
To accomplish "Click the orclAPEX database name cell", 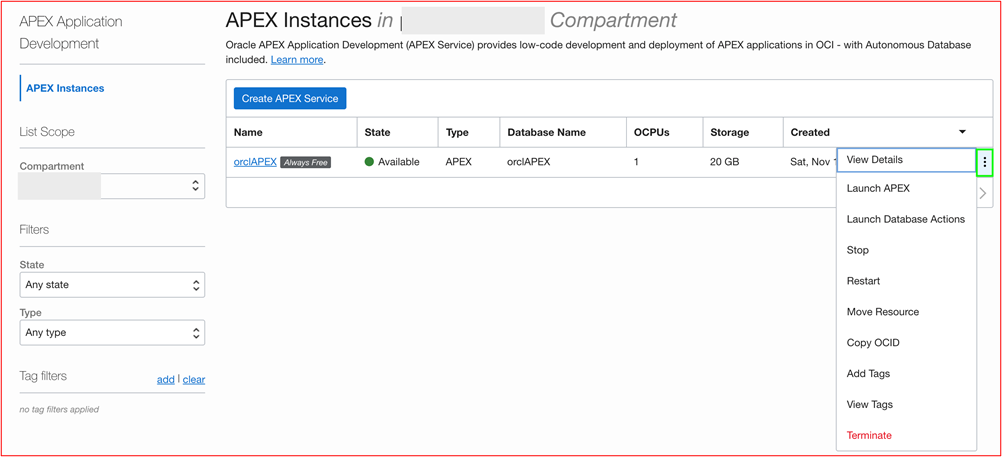I will (x=528, y=162).
